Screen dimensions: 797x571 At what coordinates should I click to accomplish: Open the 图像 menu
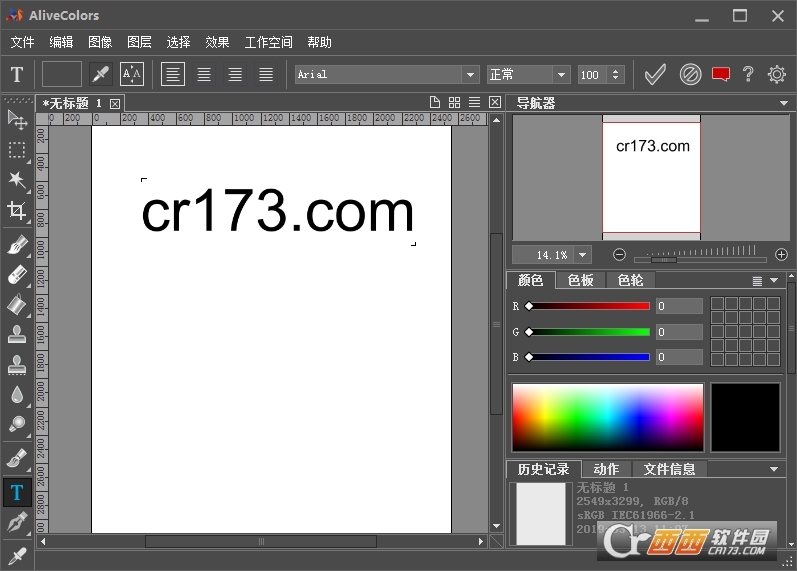click(100, 42)
